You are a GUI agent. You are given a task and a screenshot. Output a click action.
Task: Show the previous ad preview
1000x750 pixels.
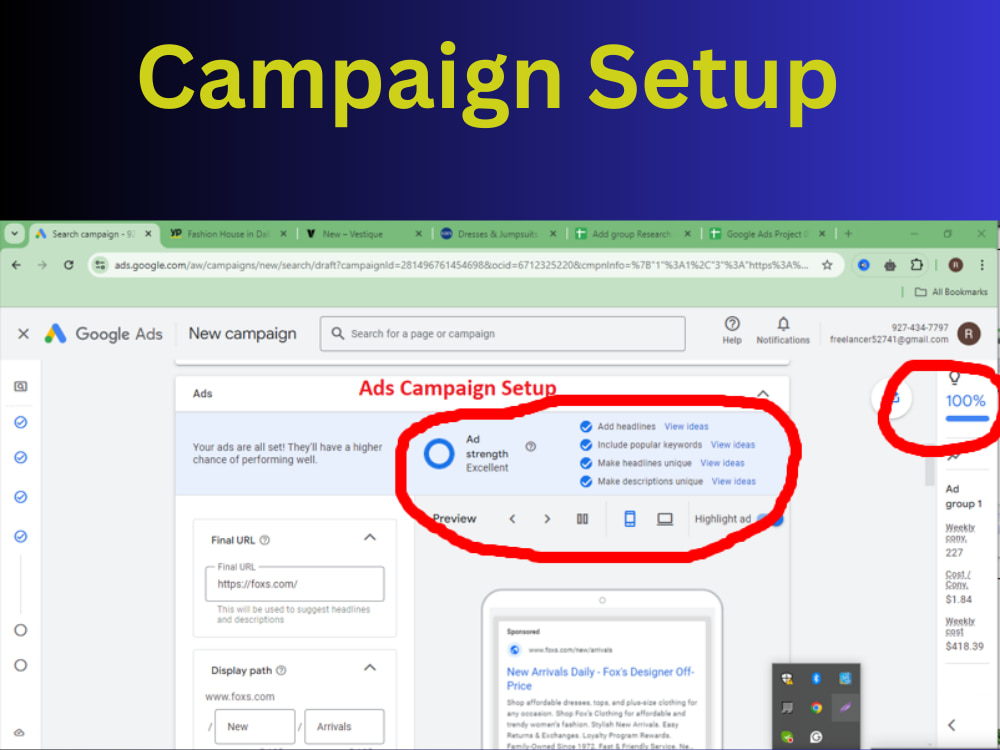pos(512,519)
